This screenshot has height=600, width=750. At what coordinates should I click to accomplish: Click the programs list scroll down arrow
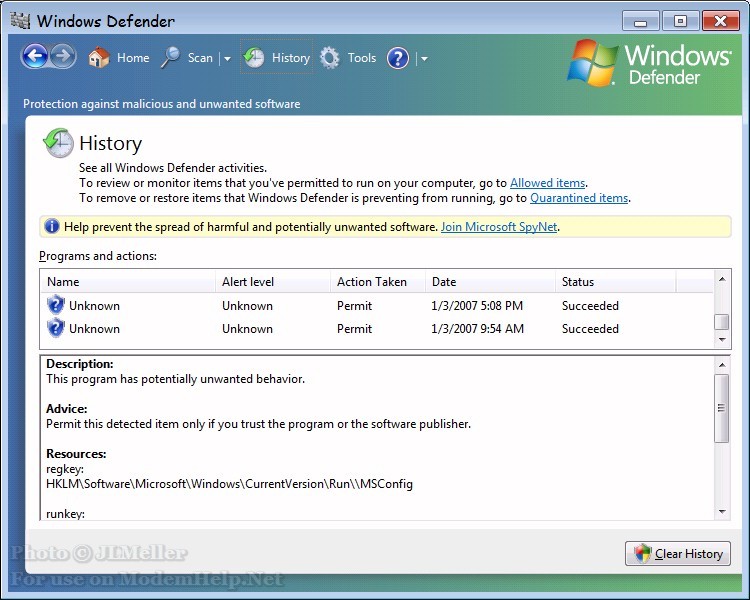[x=722, y=339]
